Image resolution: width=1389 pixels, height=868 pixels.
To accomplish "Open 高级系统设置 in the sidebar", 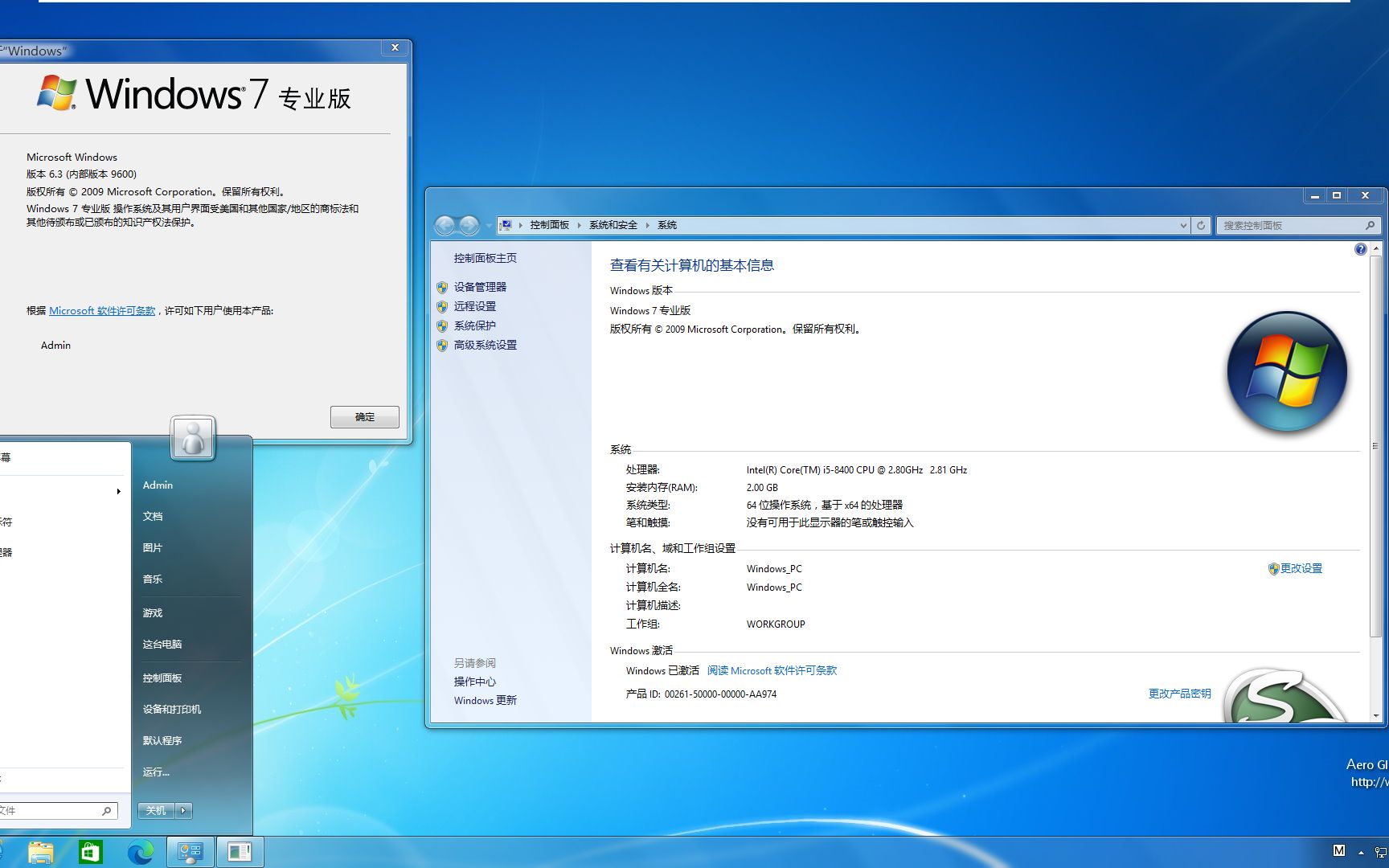I will click(486, 345).
